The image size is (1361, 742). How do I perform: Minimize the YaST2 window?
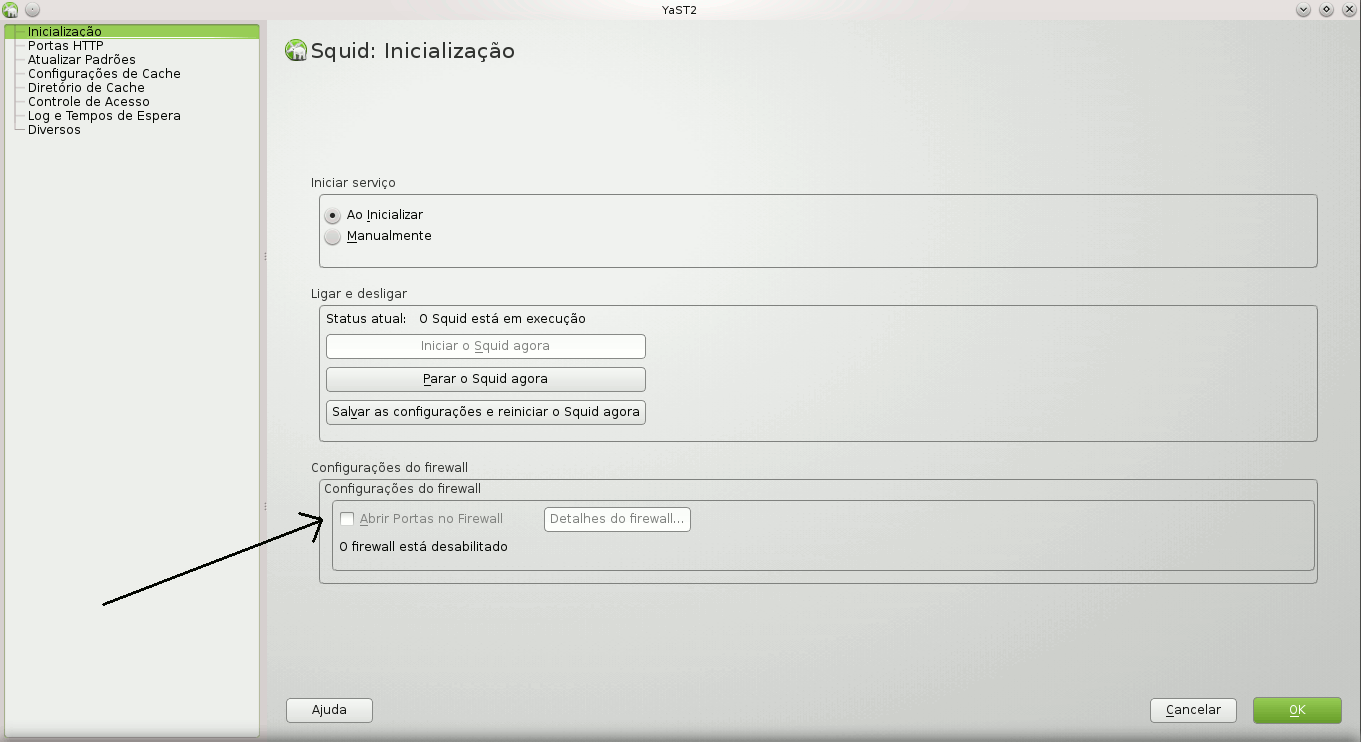[x=1303, y=9]
